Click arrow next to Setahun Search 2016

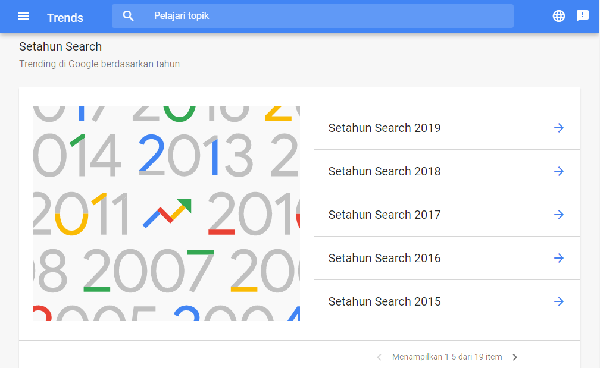(x=559, y=258)
